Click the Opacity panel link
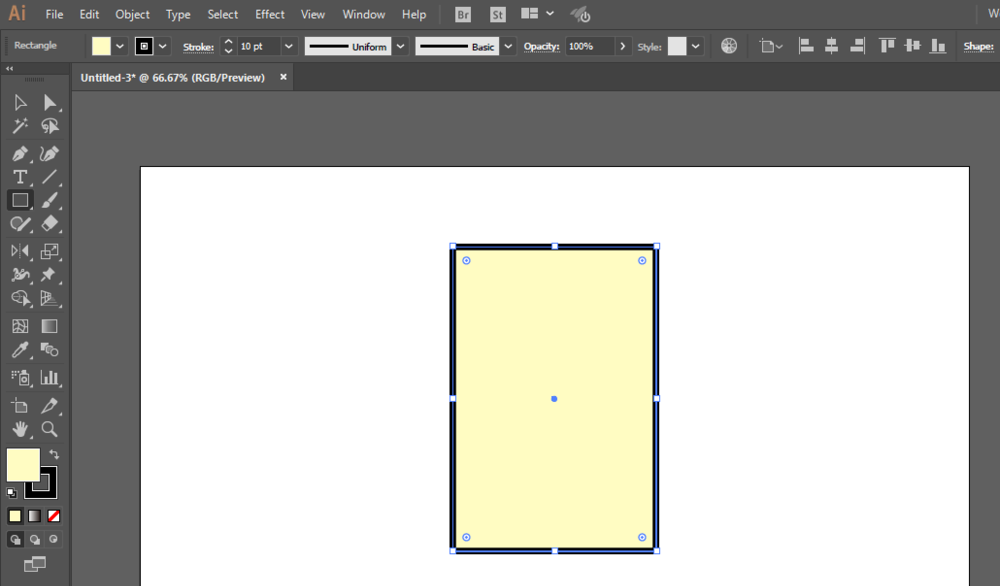This screenshot has height=586, width=1000. click(x=541, y=47)
